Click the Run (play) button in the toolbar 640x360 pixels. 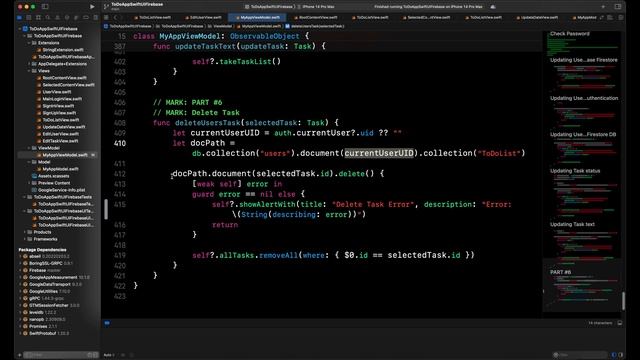[x=92, y=7]
